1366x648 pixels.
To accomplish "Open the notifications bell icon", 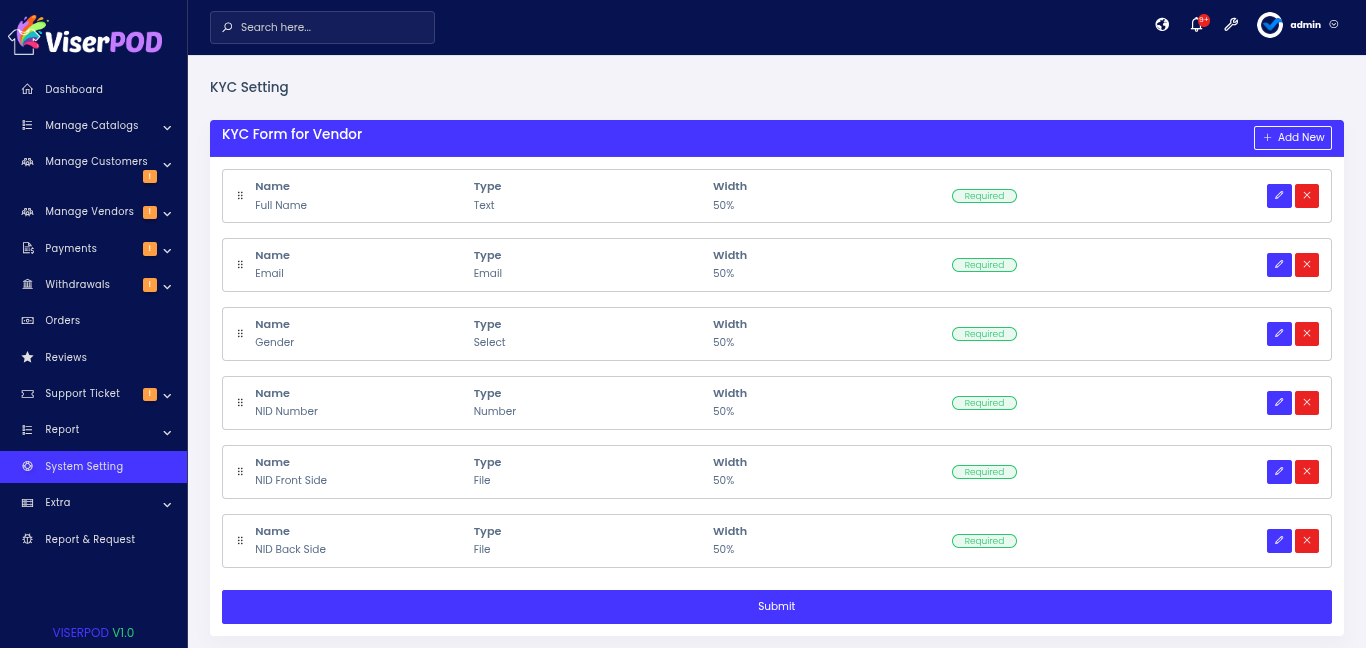I will [x=1197, y=25].
